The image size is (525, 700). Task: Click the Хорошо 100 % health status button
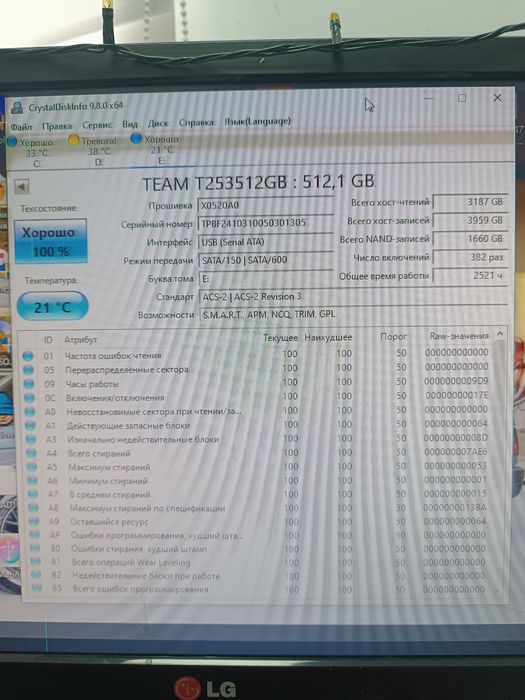pos(50,241)
